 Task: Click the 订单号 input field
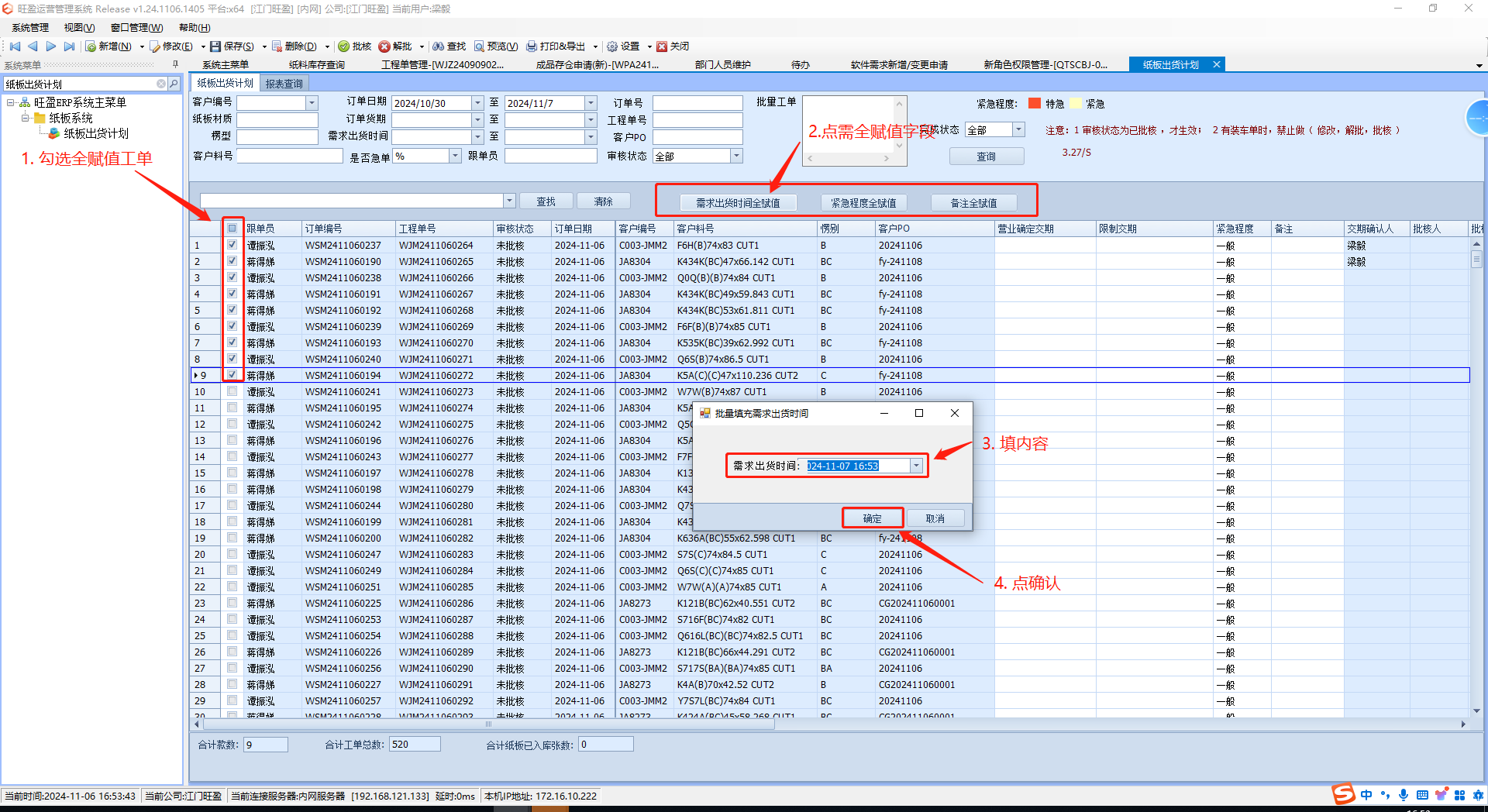[697, 103]
